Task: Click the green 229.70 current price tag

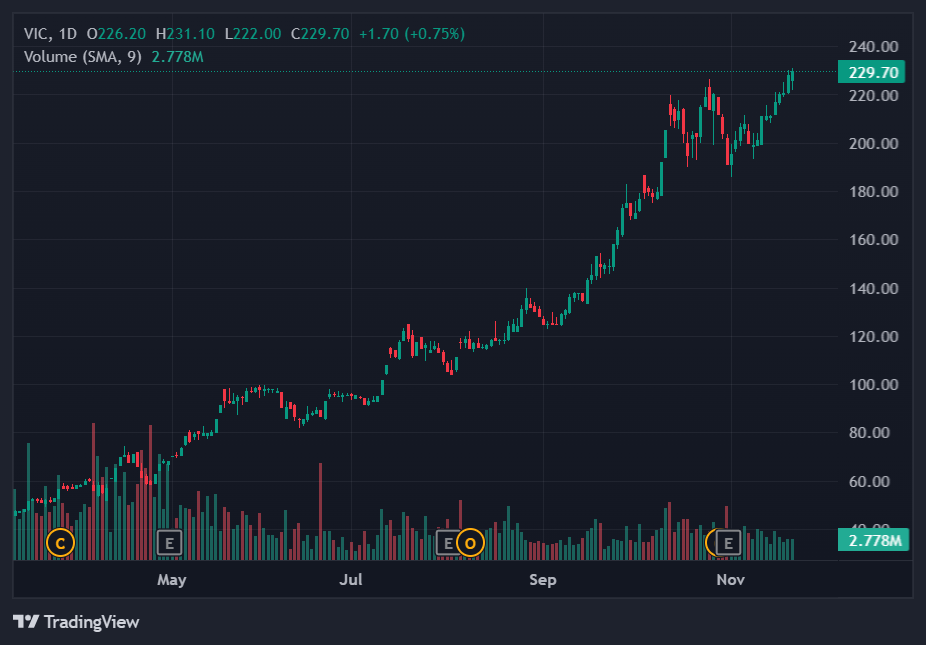Action: pyautogui.click(x=874, y=72)
